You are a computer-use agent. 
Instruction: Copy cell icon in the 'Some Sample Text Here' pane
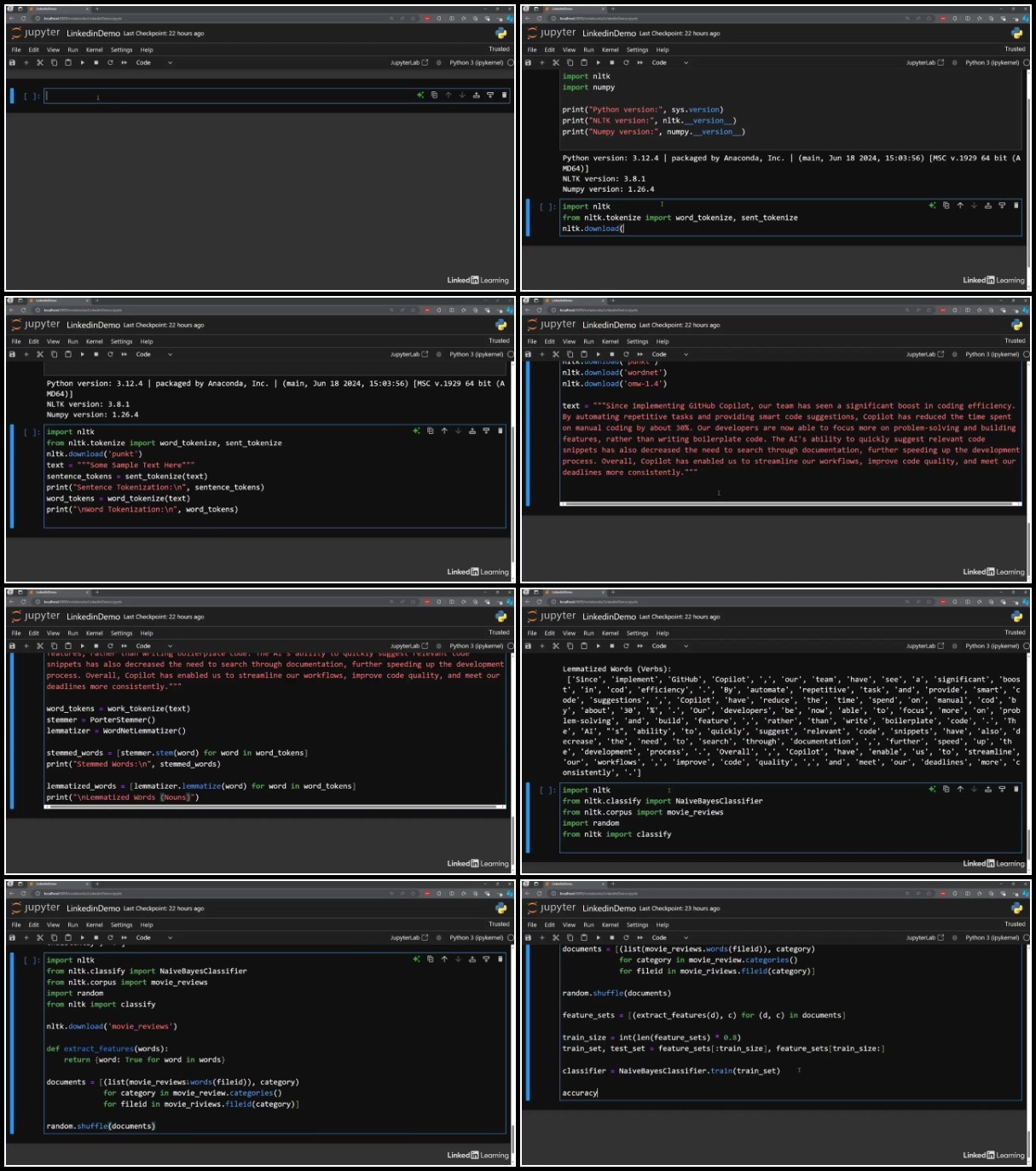54,354
